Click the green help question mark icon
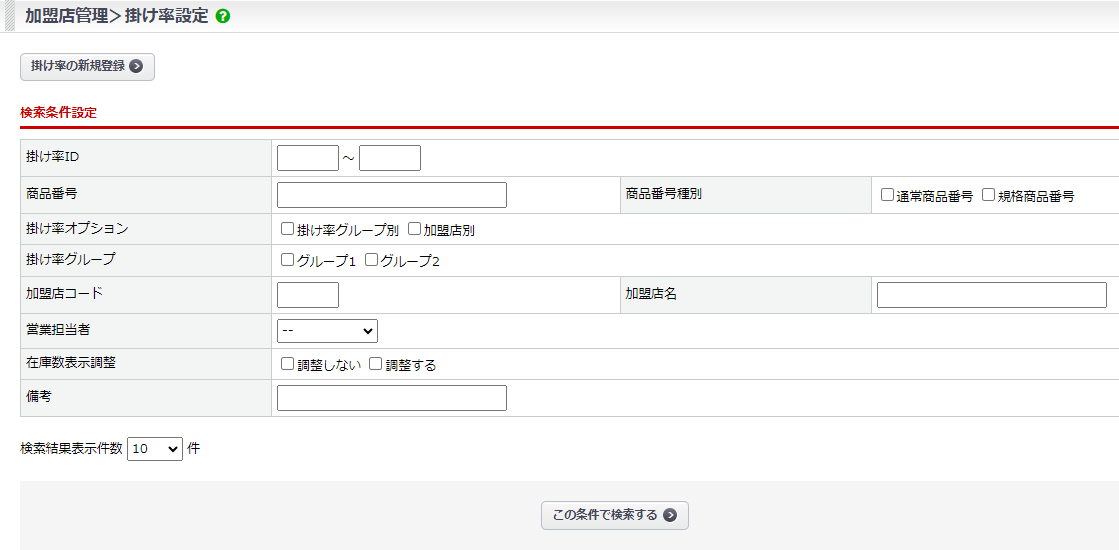 coord(223,16)
